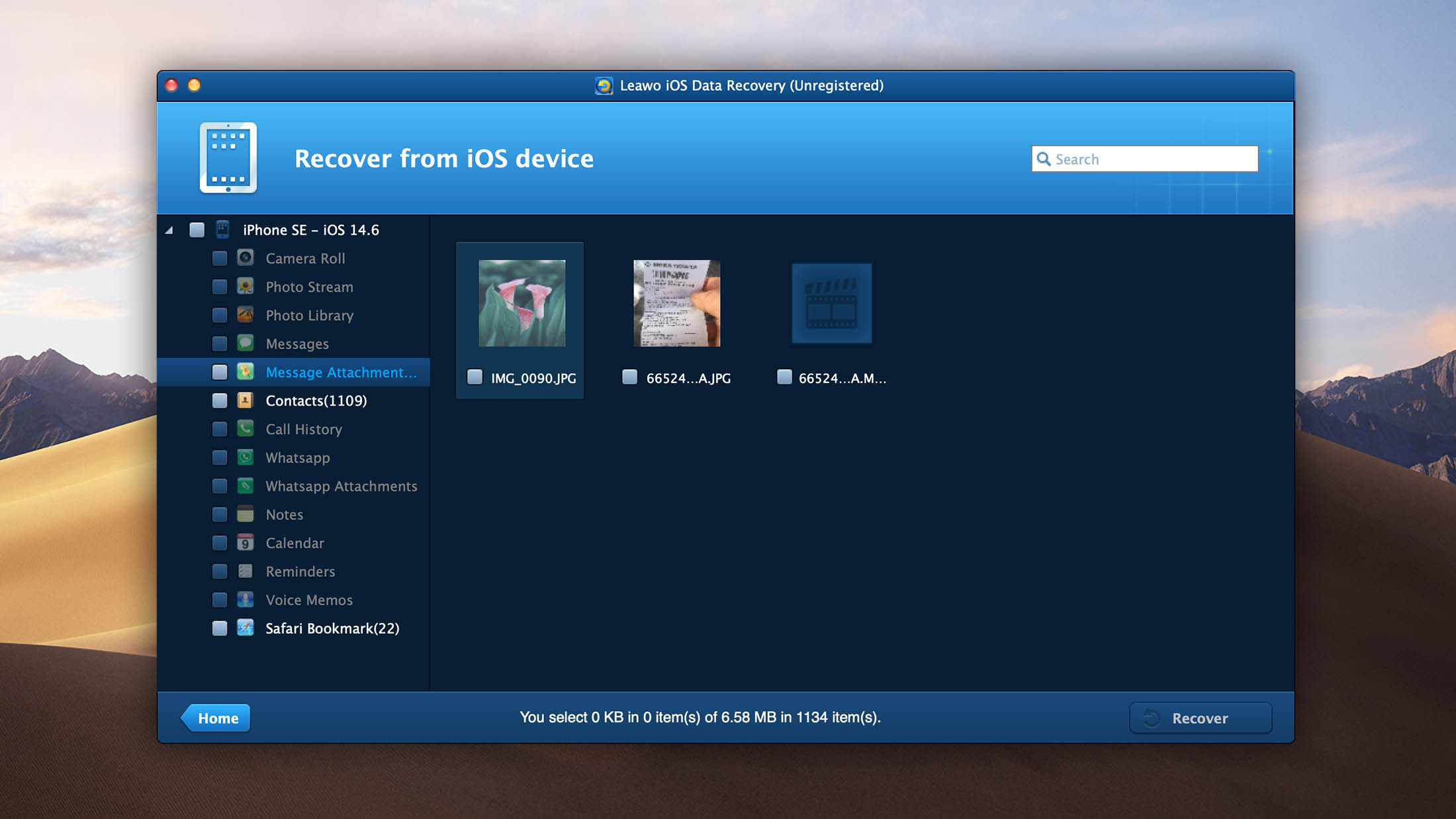Check the Notes checkbox

coord(220,514)
